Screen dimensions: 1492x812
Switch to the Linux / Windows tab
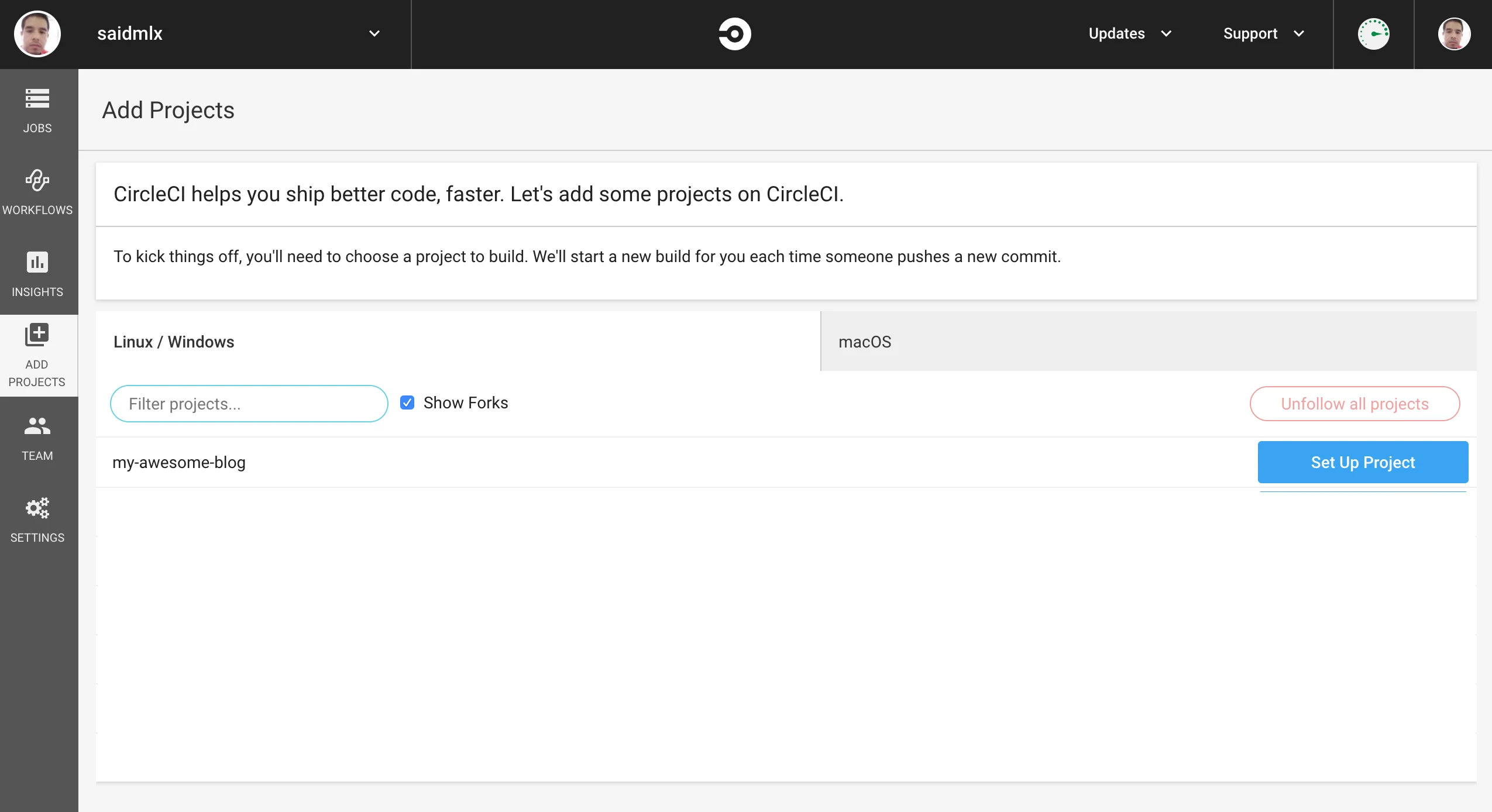coord(458,342)
